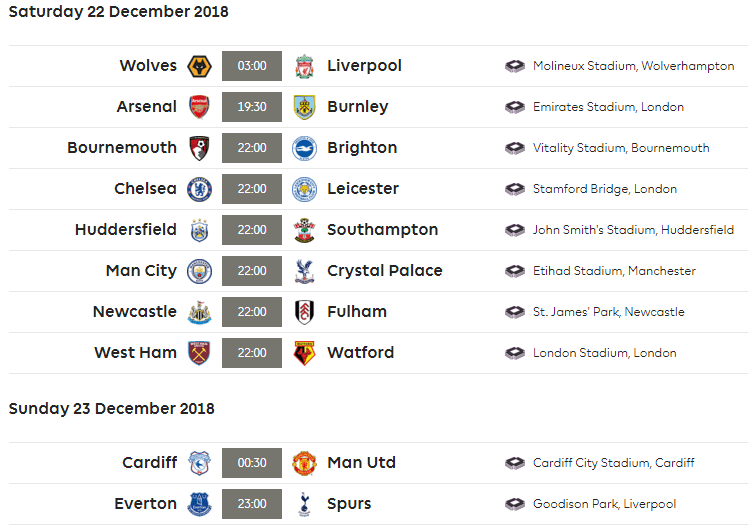Screen dimensions: 748x532
Task: Click the 00:30 Cardiff v Man Utd time
Action: [252, 463]
